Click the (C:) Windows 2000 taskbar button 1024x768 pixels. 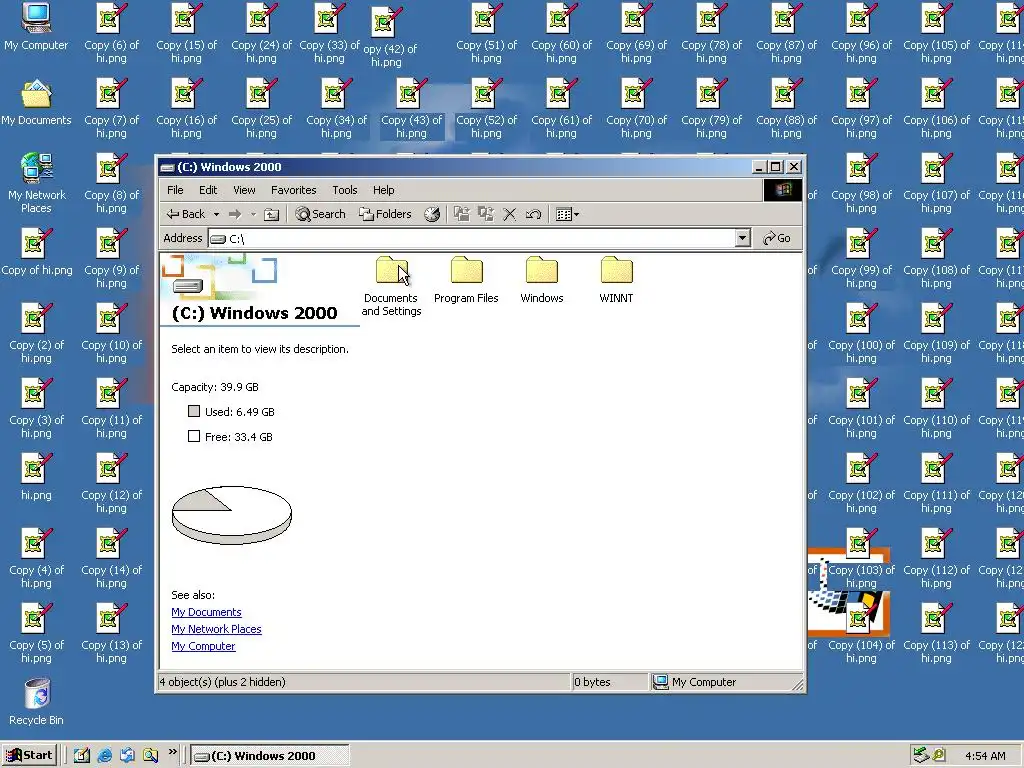[x=270, y=756]
